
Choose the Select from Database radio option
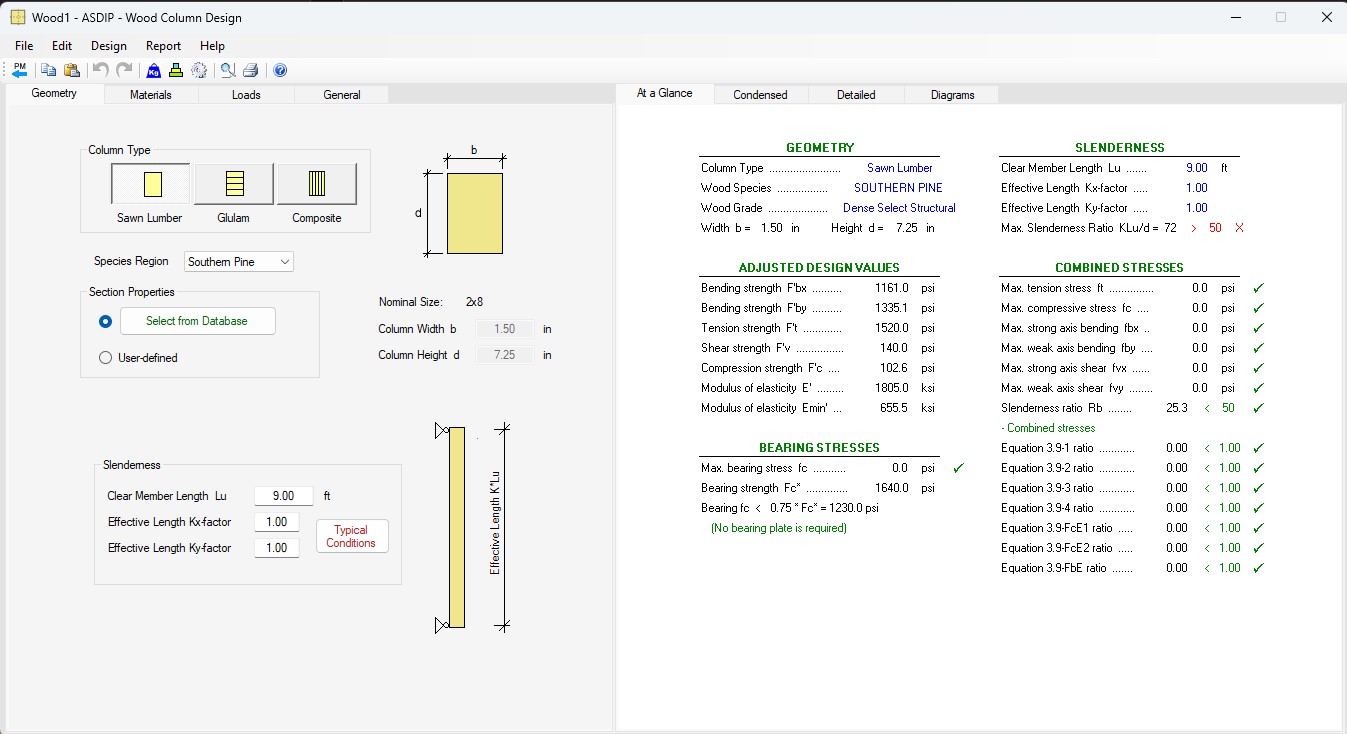105,322
